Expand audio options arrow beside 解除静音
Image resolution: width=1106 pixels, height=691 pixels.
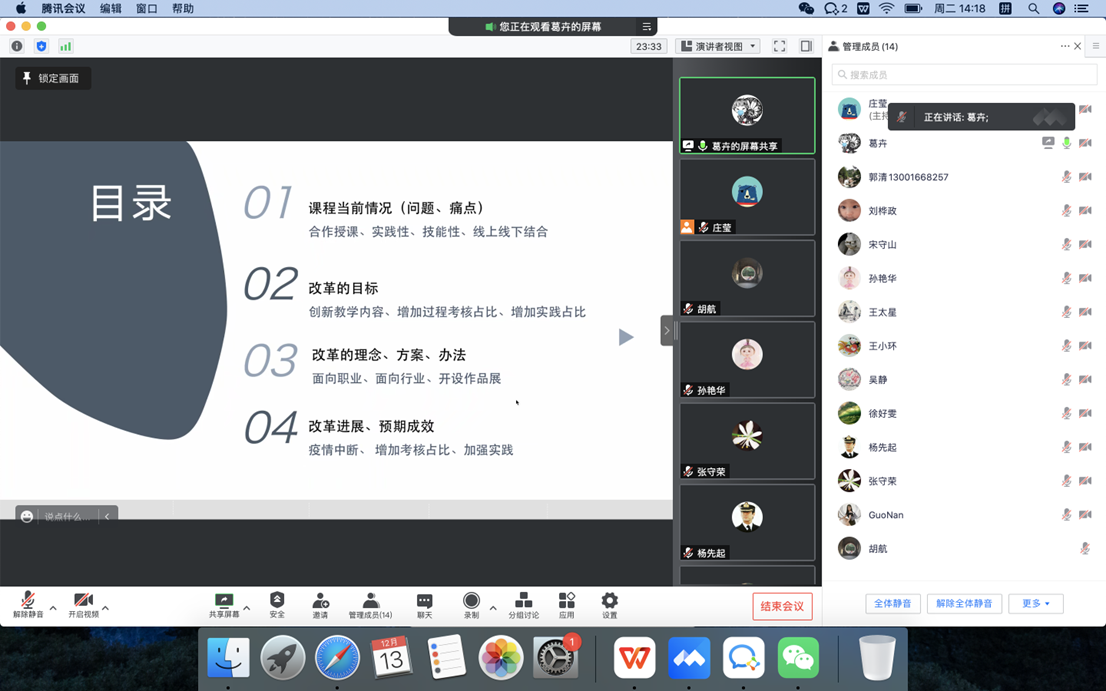tap(53, 608)
